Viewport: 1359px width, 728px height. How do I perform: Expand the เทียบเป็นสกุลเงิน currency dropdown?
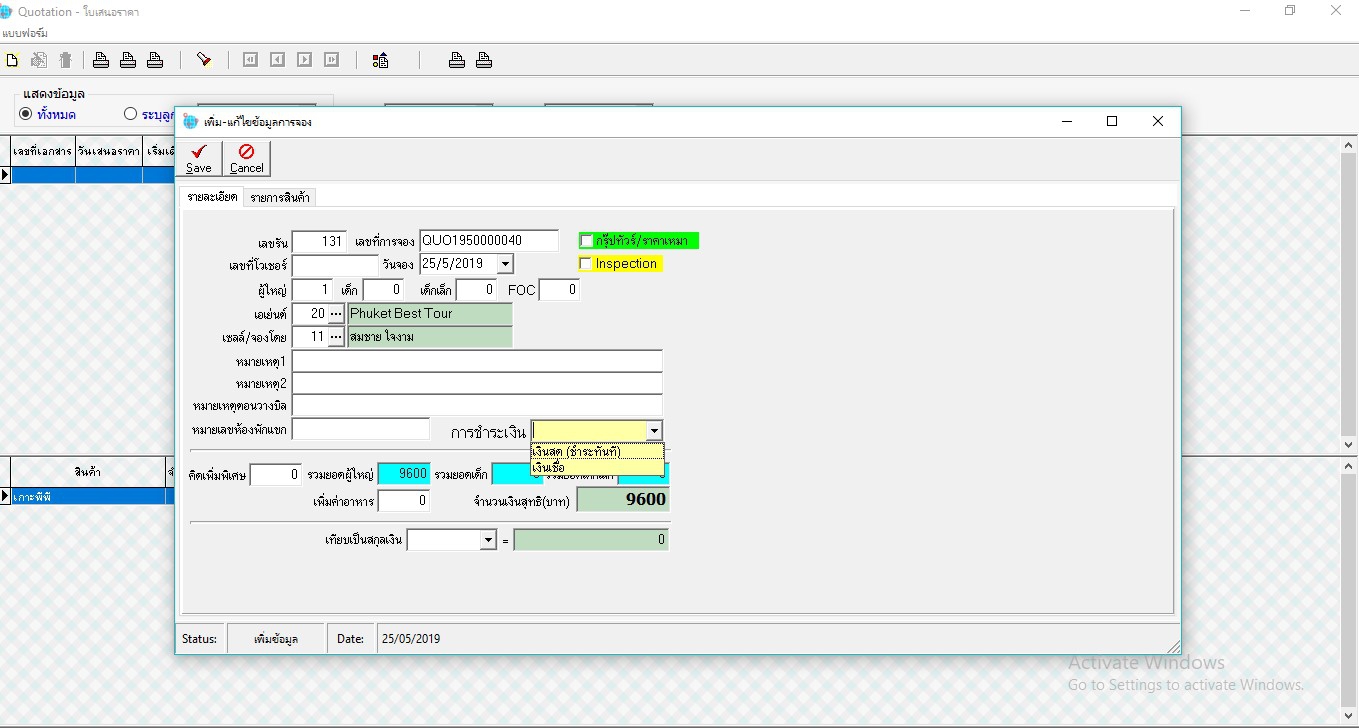[x=488, y=540]
